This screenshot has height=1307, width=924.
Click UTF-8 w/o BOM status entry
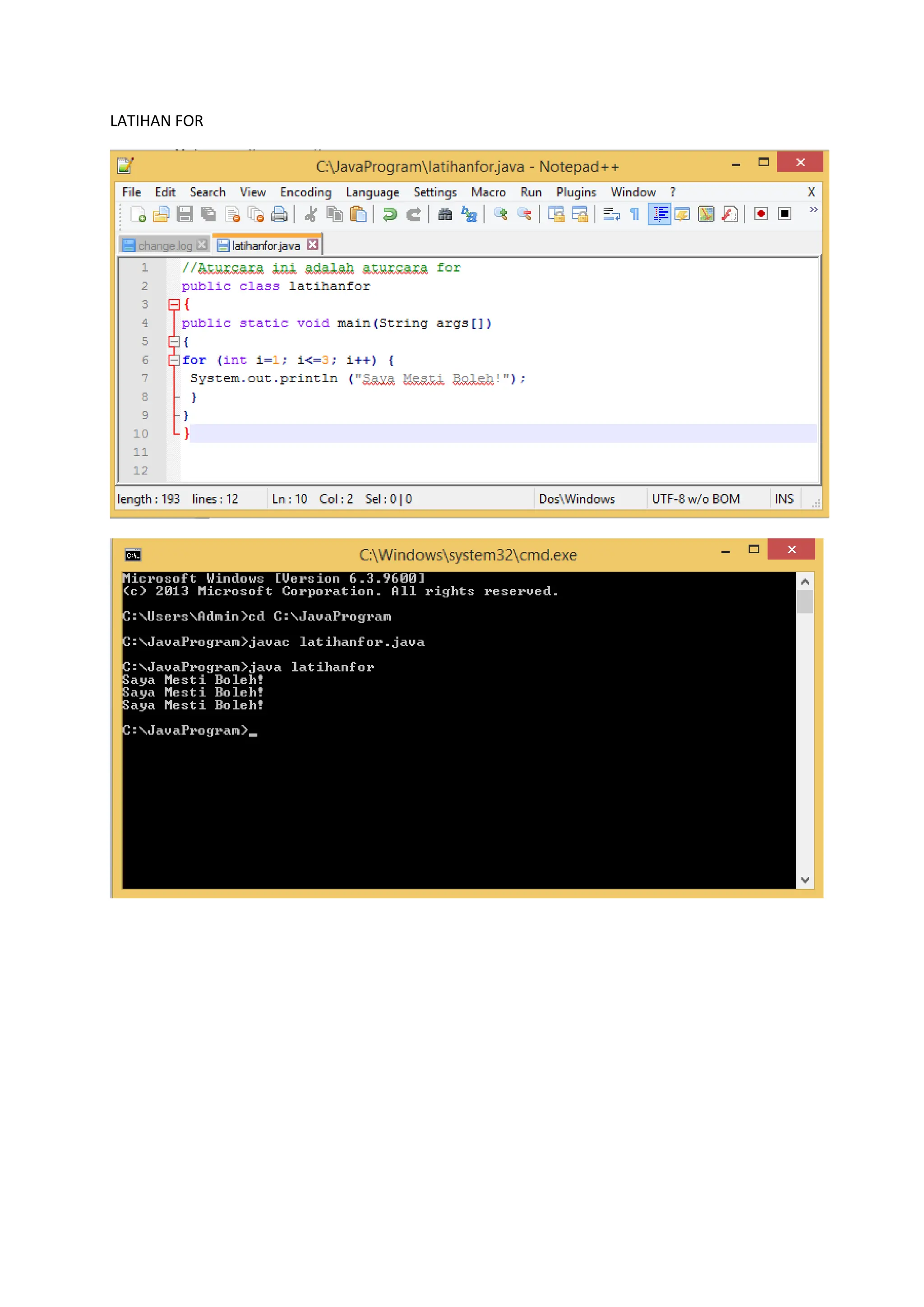tap(696, 499)
